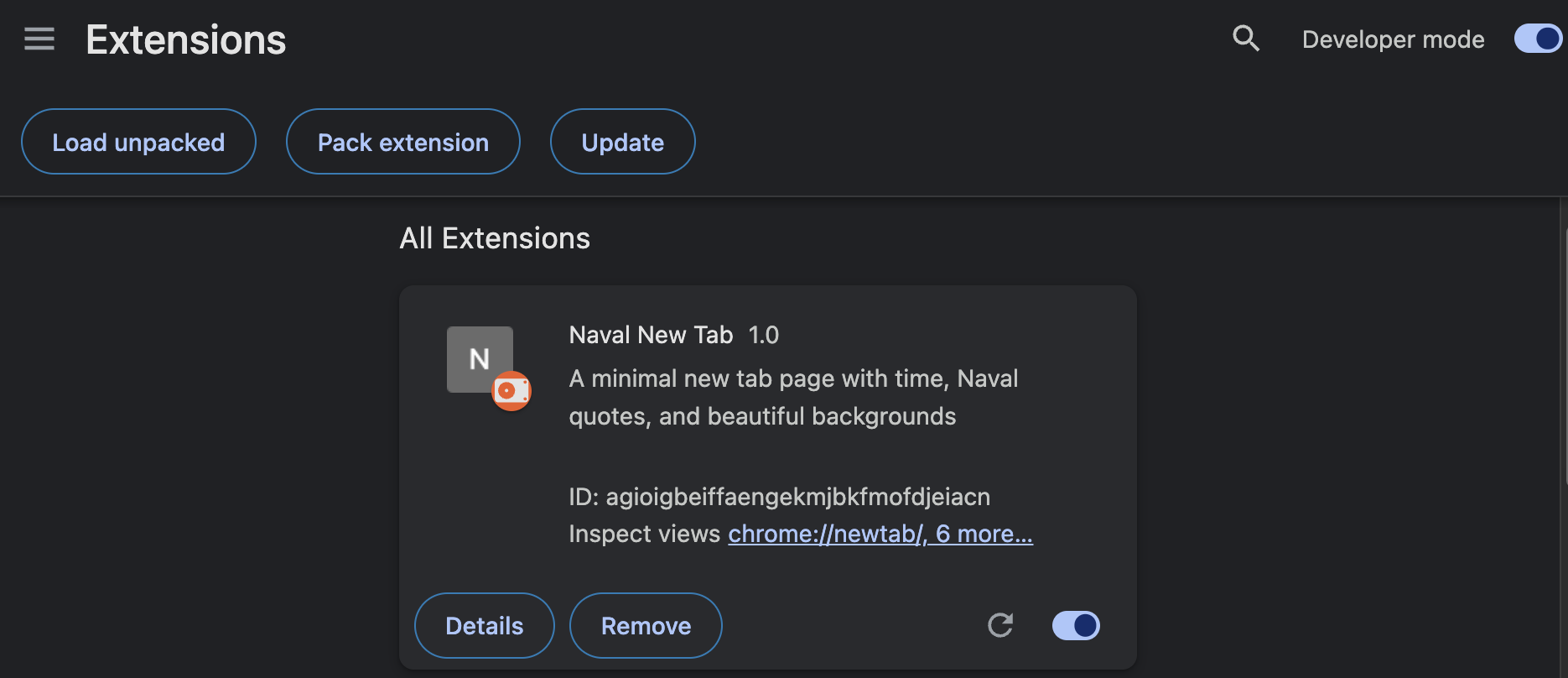
Task: Open the chrome://newtab/ inspect view
Action: pos(825,534)
